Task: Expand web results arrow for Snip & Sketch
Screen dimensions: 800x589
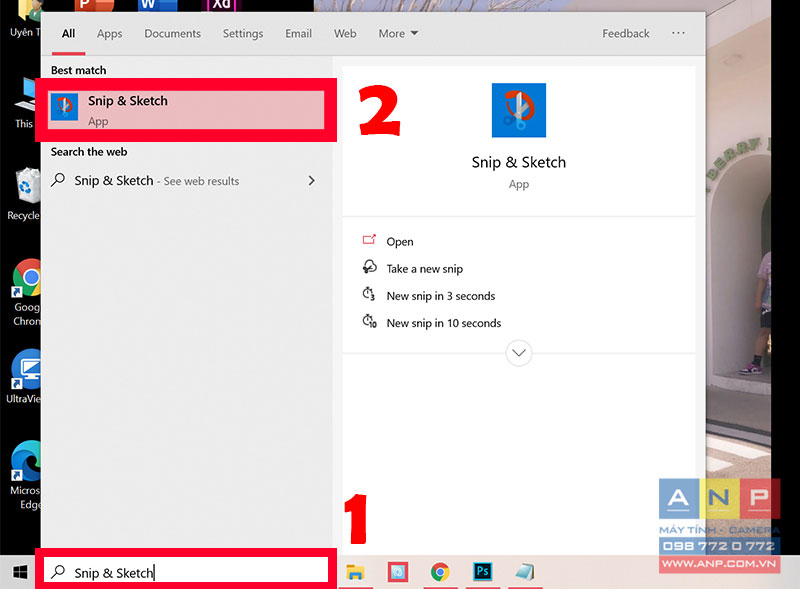Action: (x=311, y=181)
